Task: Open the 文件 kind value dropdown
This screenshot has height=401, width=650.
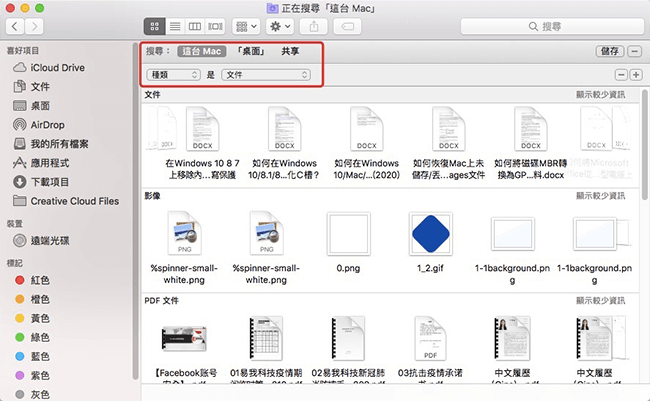Action: click(x=266, y=75)
